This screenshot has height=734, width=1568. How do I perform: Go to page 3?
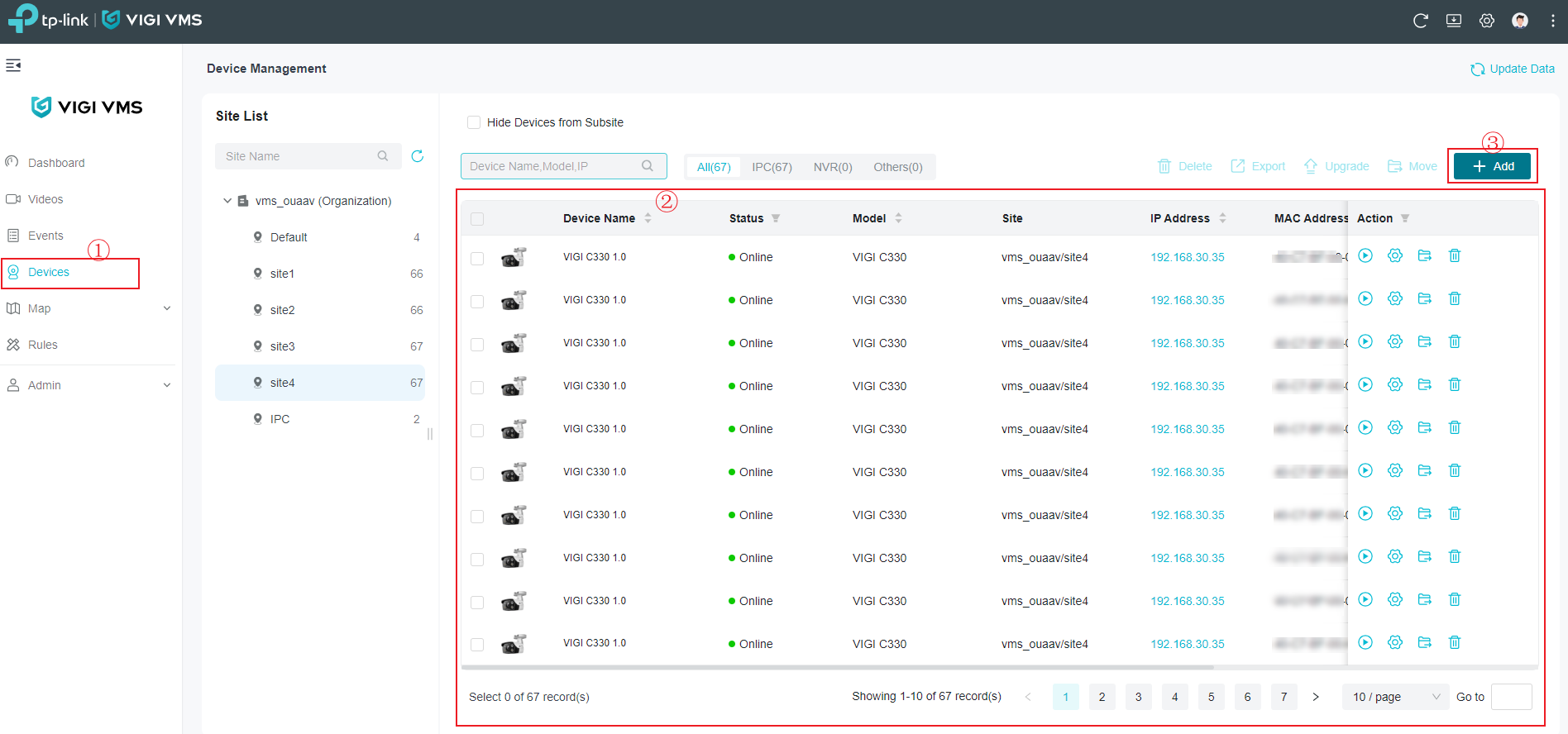coord(1139,697)
